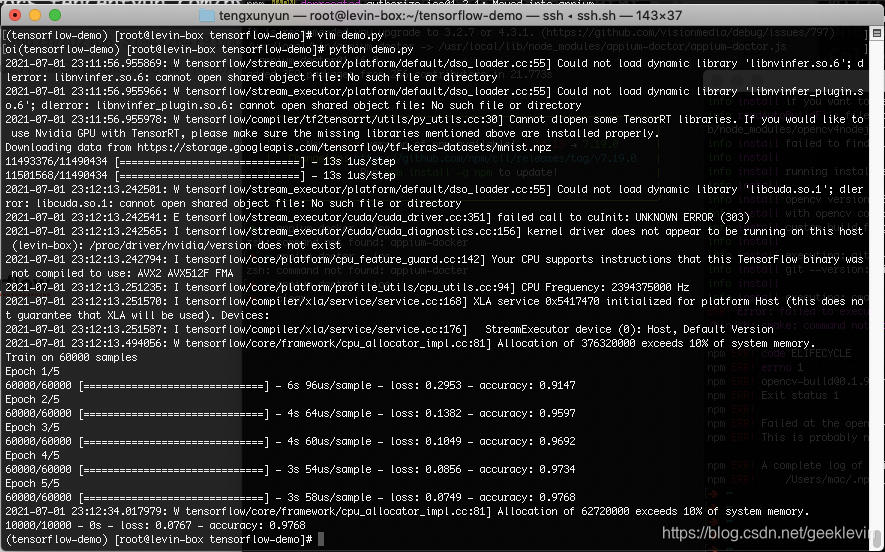Click the 'loss: 0.2953' value

coord(426,385)
